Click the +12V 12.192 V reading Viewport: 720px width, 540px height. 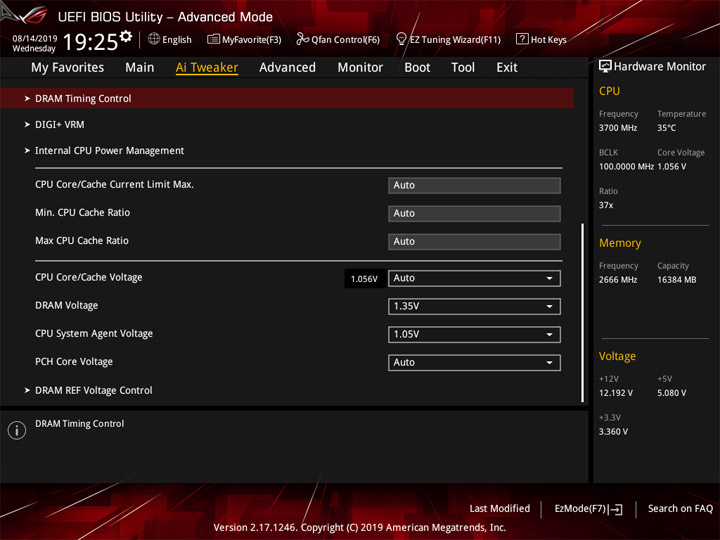pyautogui.click(x=616, y=393)
